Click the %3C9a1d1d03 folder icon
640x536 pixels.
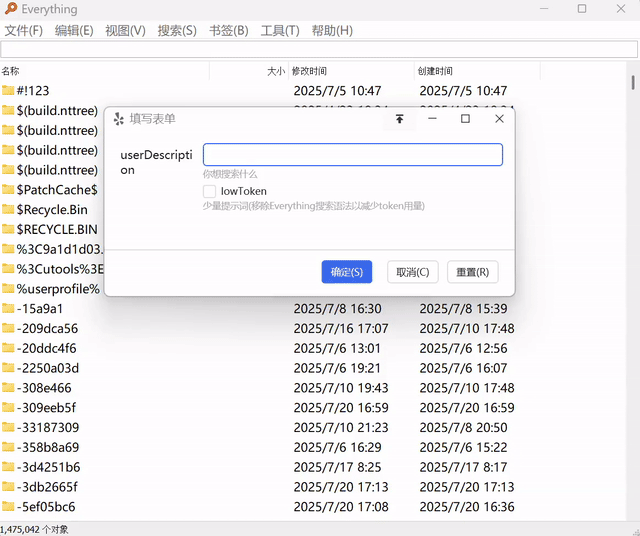(x=8, y=249)
